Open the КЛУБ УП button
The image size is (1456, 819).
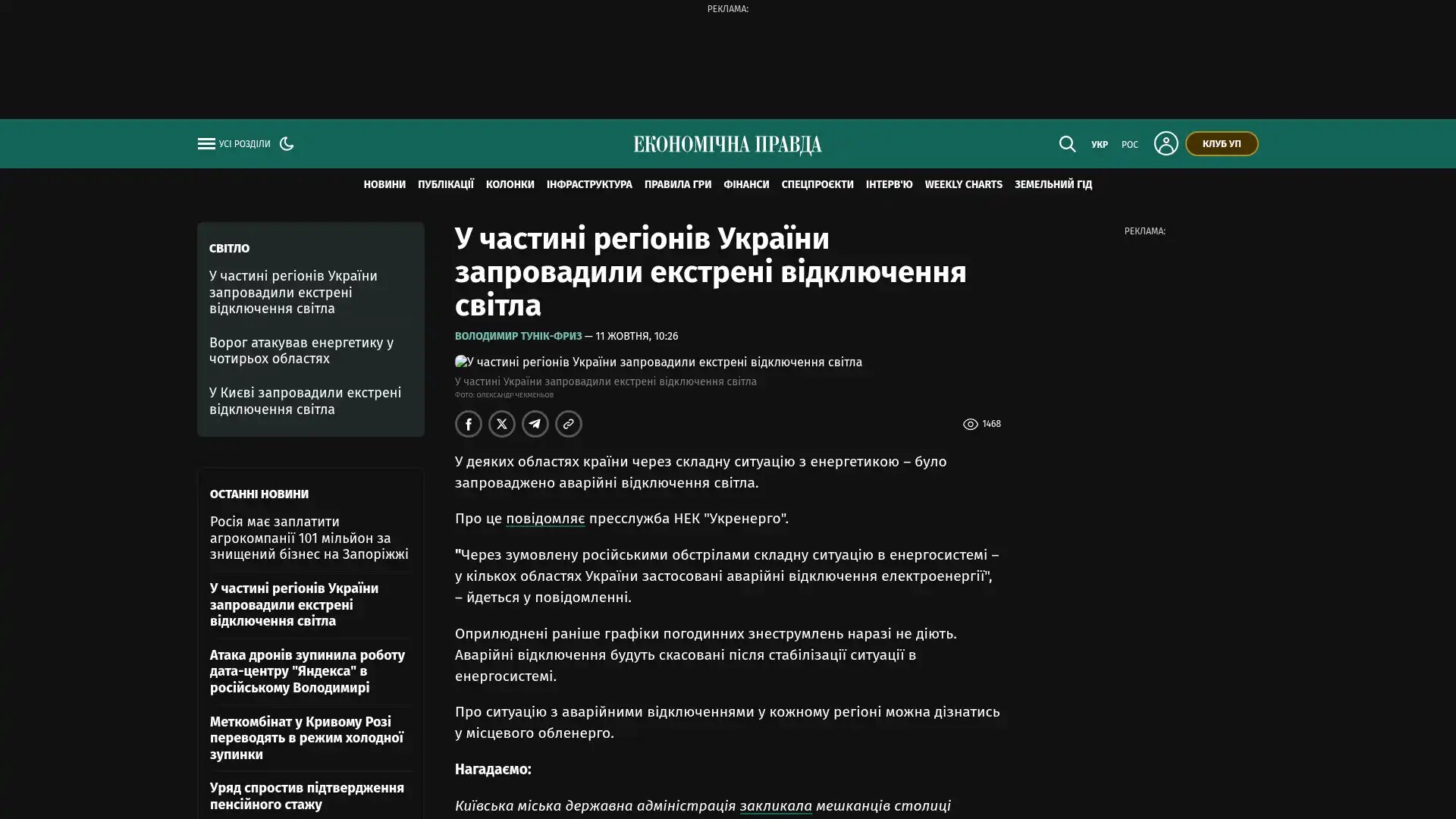coord(1222,143)
